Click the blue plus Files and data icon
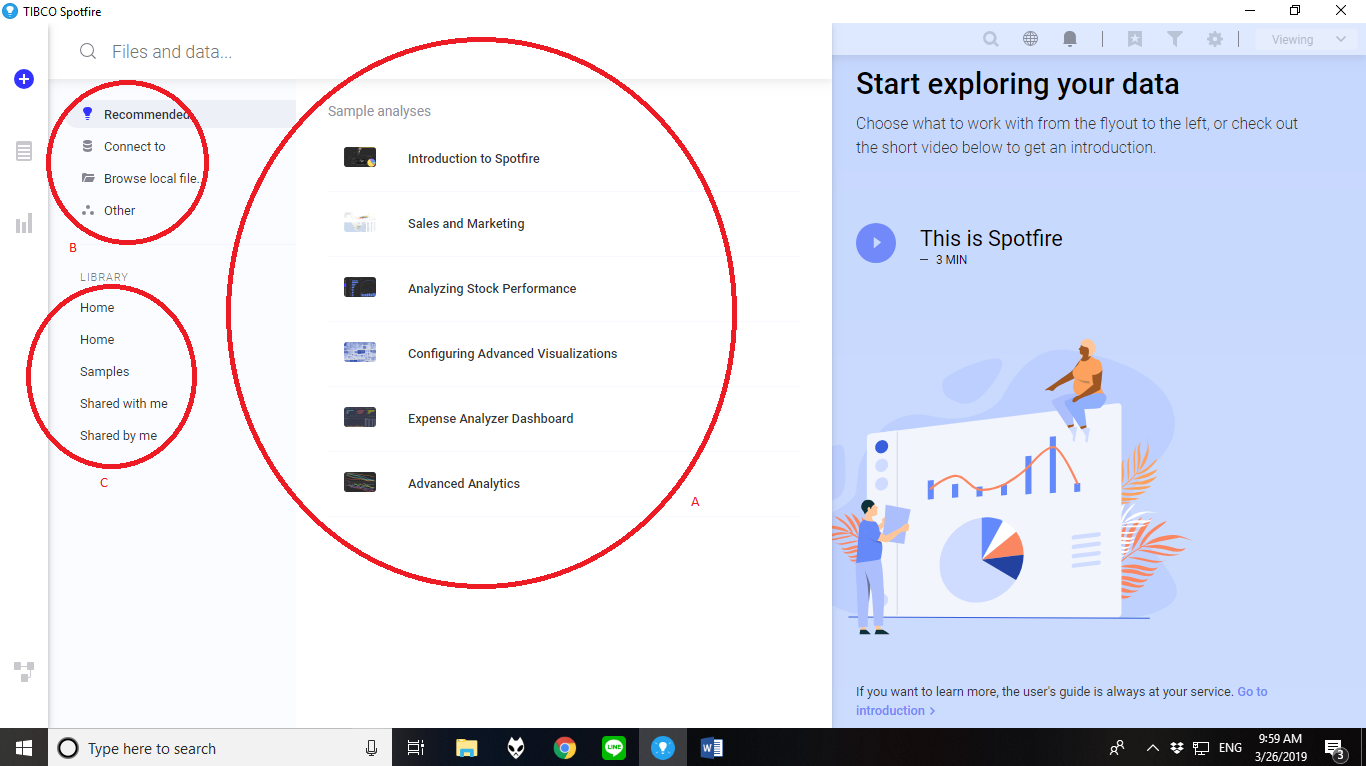 point(24,79)
